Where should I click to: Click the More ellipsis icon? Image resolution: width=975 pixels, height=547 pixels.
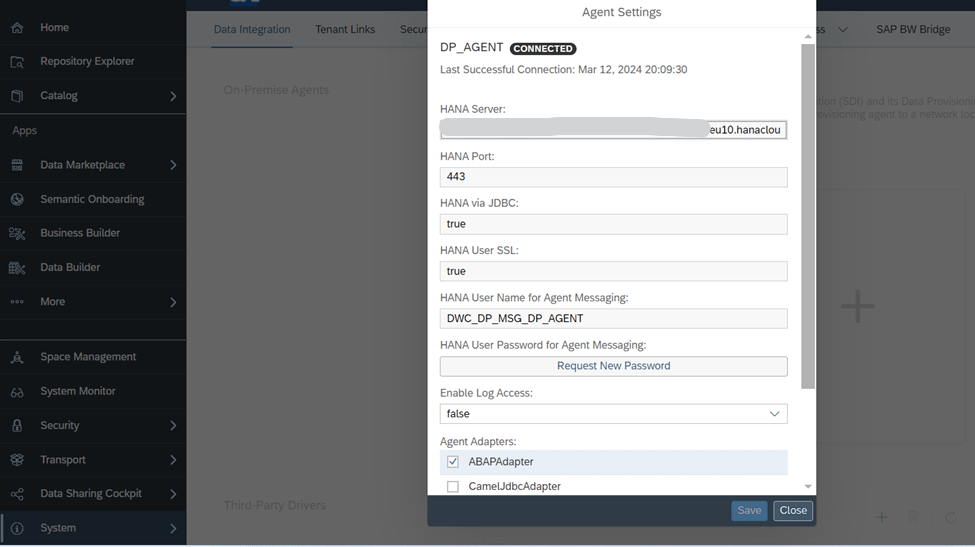(17, 301)
